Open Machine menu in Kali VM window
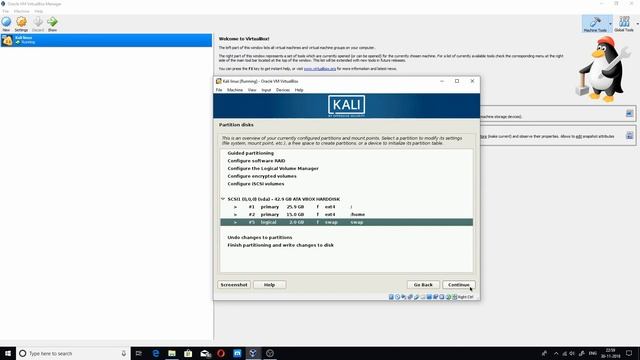Image resolution: width=640 pixels, height=360 pixels. pyautogui.click(x=235, y=90)
